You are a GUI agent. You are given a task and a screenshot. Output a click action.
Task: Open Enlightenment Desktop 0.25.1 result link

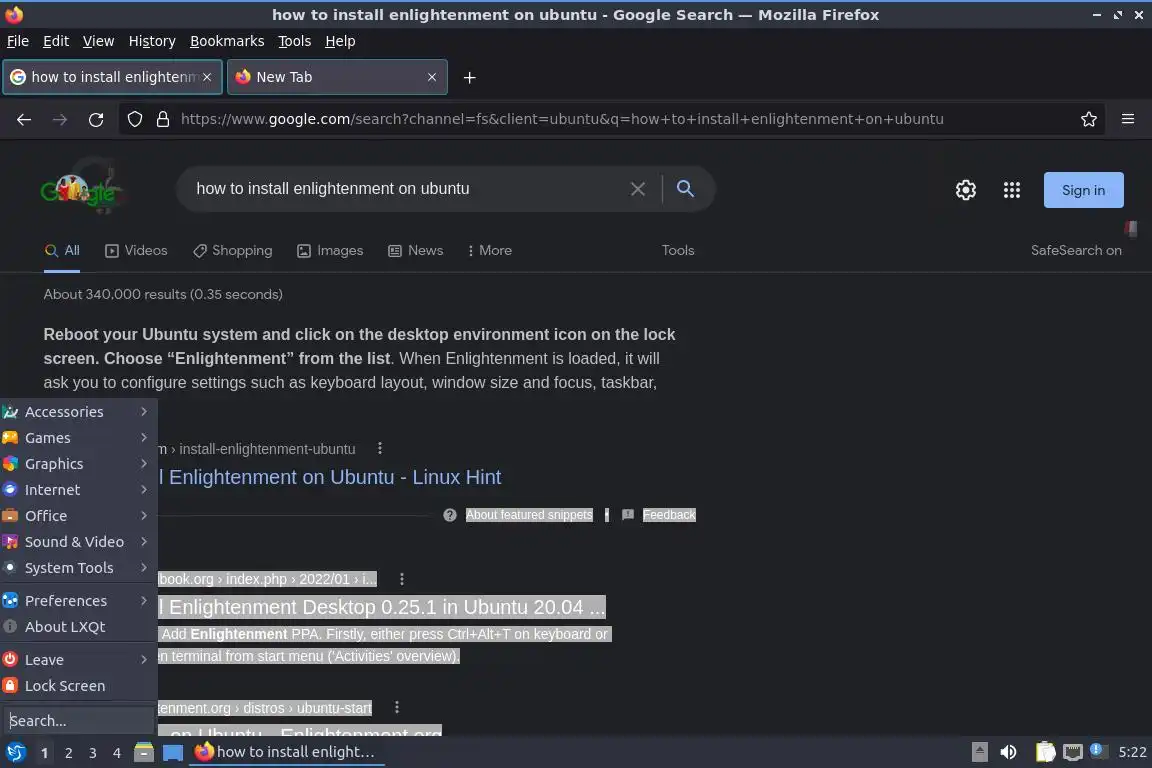[x=382, y=608]
